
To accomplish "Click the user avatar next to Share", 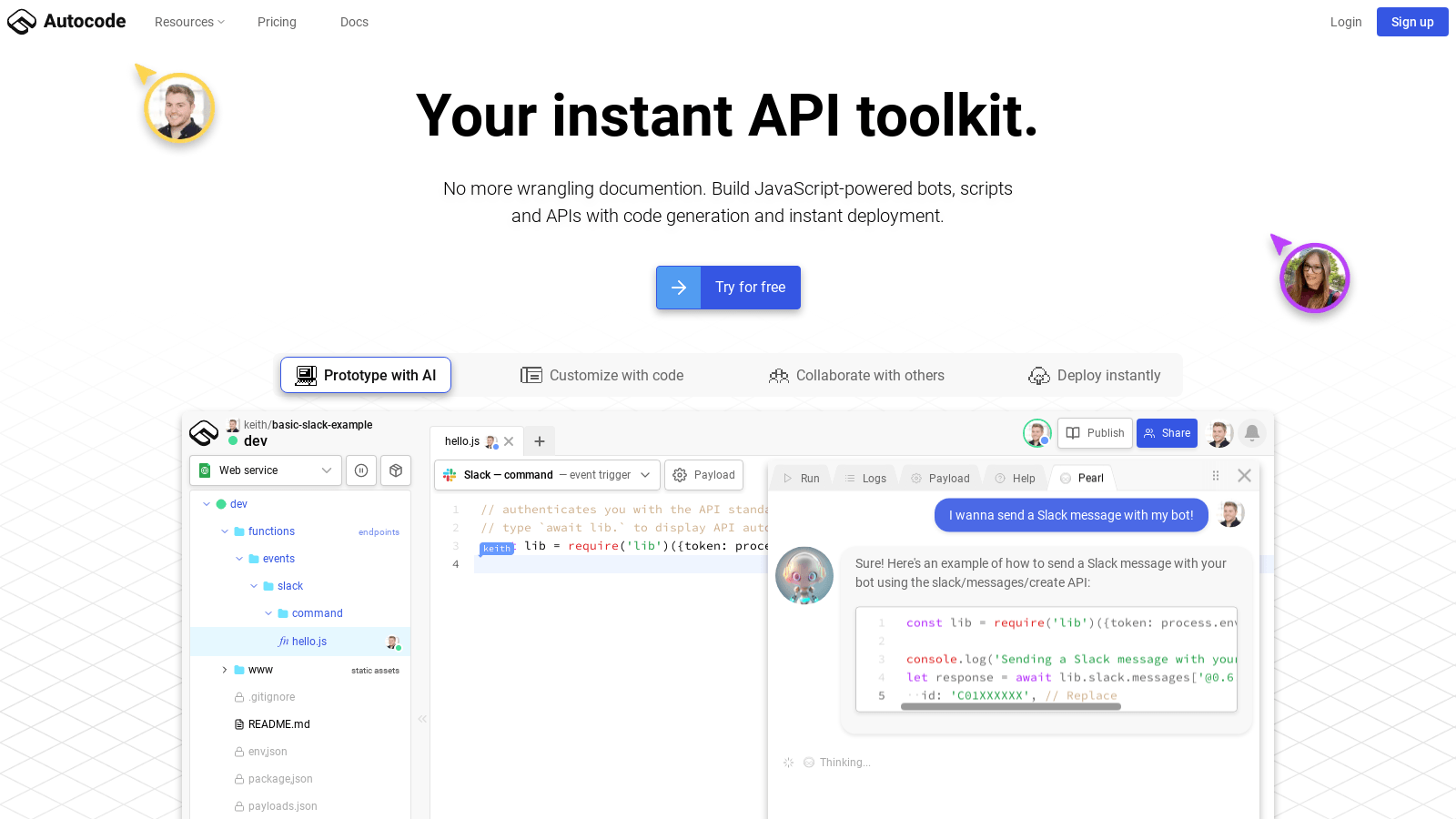I will [x=1219, y=433].
